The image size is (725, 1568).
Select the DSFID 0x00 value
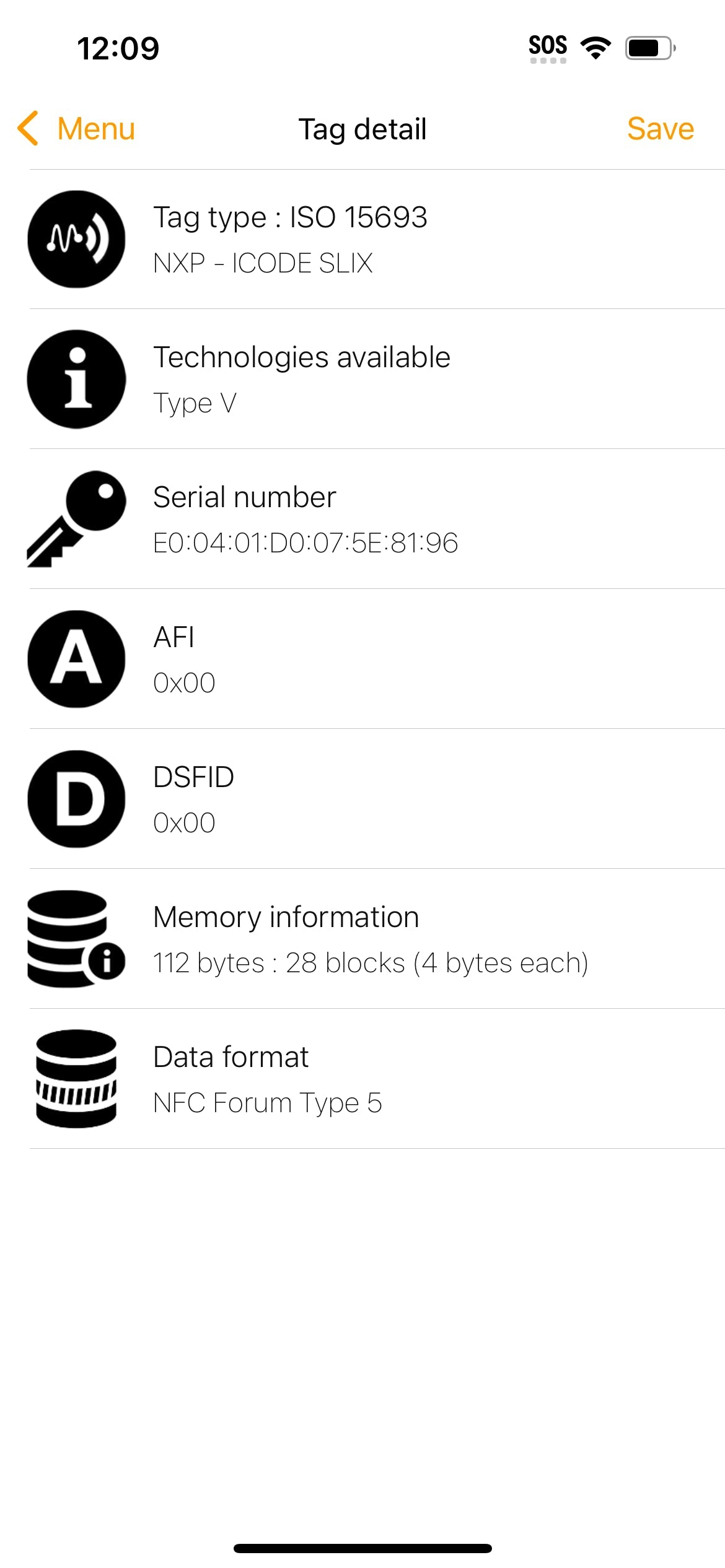[184, 823]
